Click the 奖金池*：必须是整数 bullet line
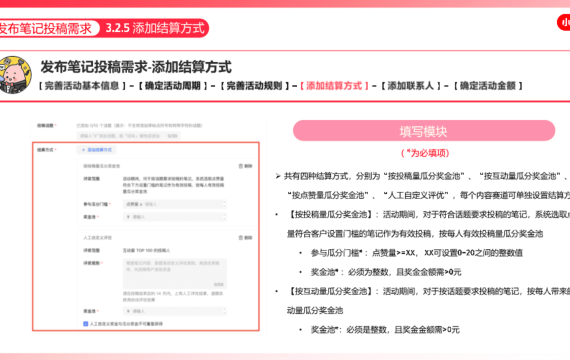Image resolution: width=570 pixels, height=360 pixels. click(x=385, y=330)
